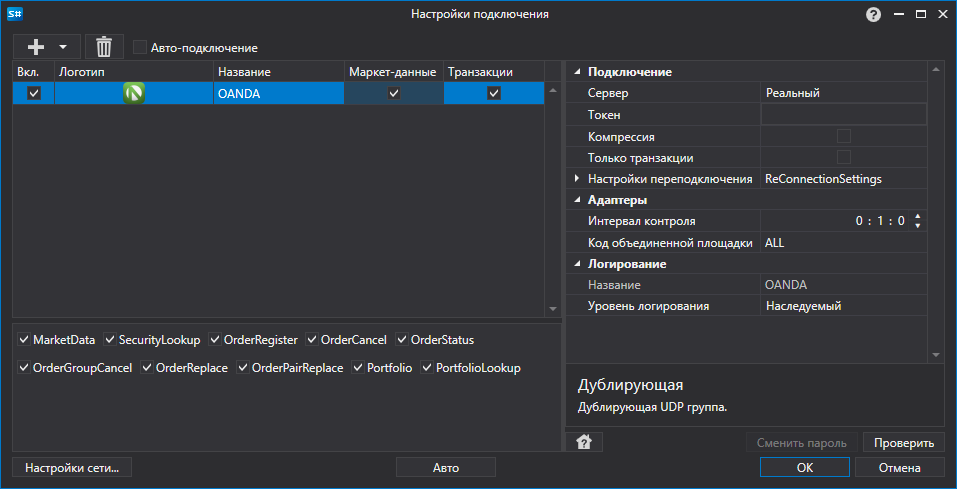Image resolution: width=957 pixels, height=489 pixels.
Task: Click the Авто button
Action: (446, 468)
